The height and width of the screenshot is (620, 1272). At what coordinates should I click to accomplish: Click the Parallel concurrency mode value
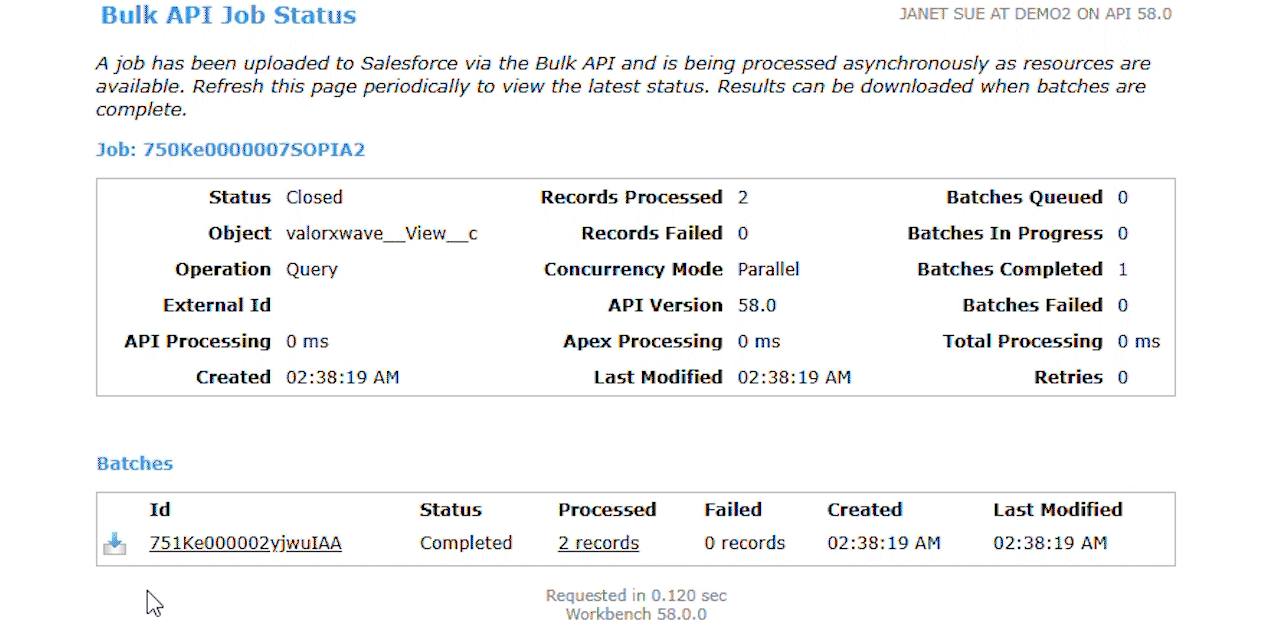769,269
